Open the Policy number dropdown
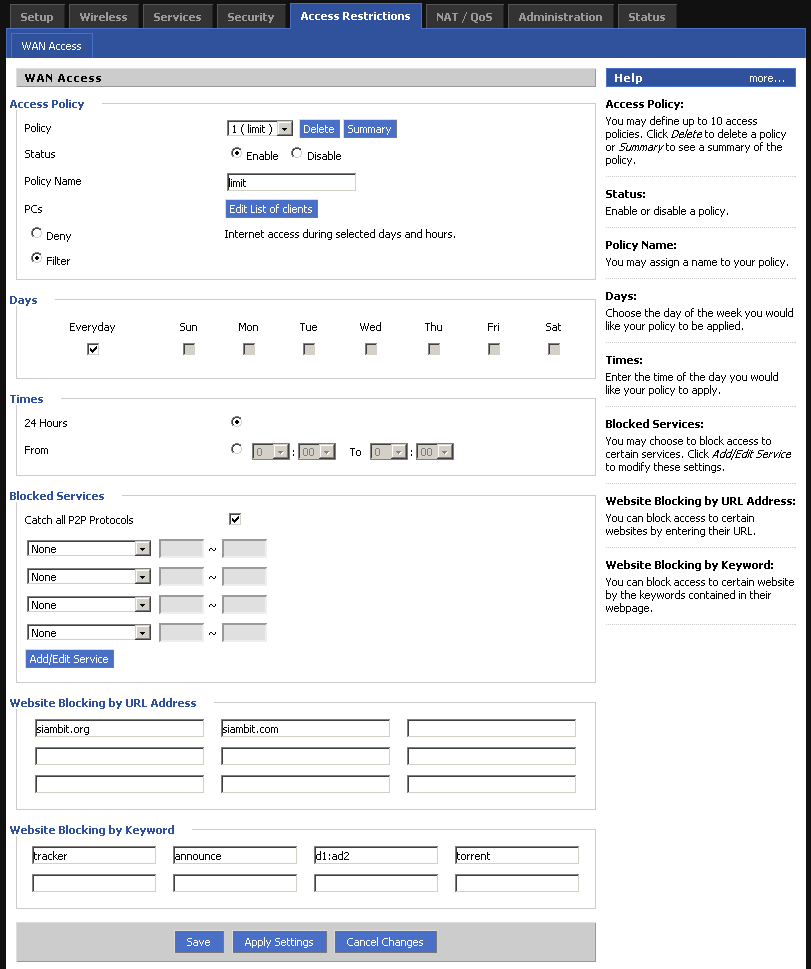811x969 pixels. (260, 129)
